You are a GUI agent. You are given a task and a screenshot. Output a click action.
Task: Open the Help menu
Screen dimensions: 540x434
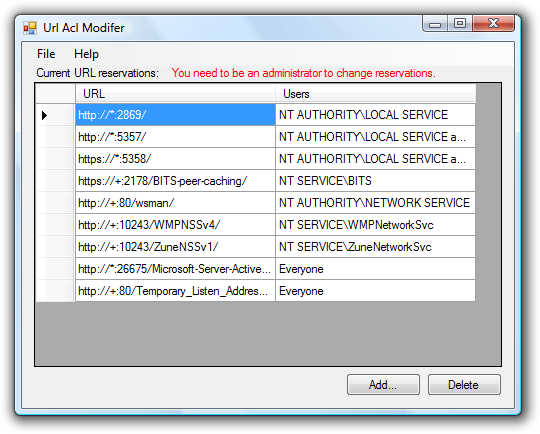pyautogui.click(x=86, y=54)
